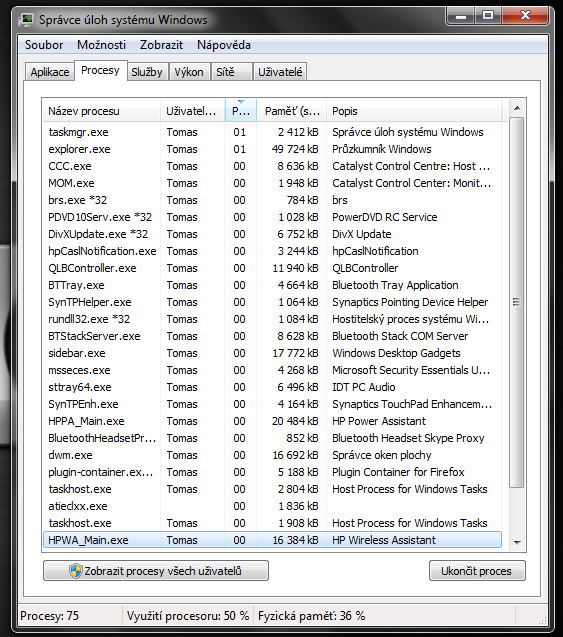The image size is (563, 637).
Task: Sort by Paměť column header
Action: tap(292, 111)
